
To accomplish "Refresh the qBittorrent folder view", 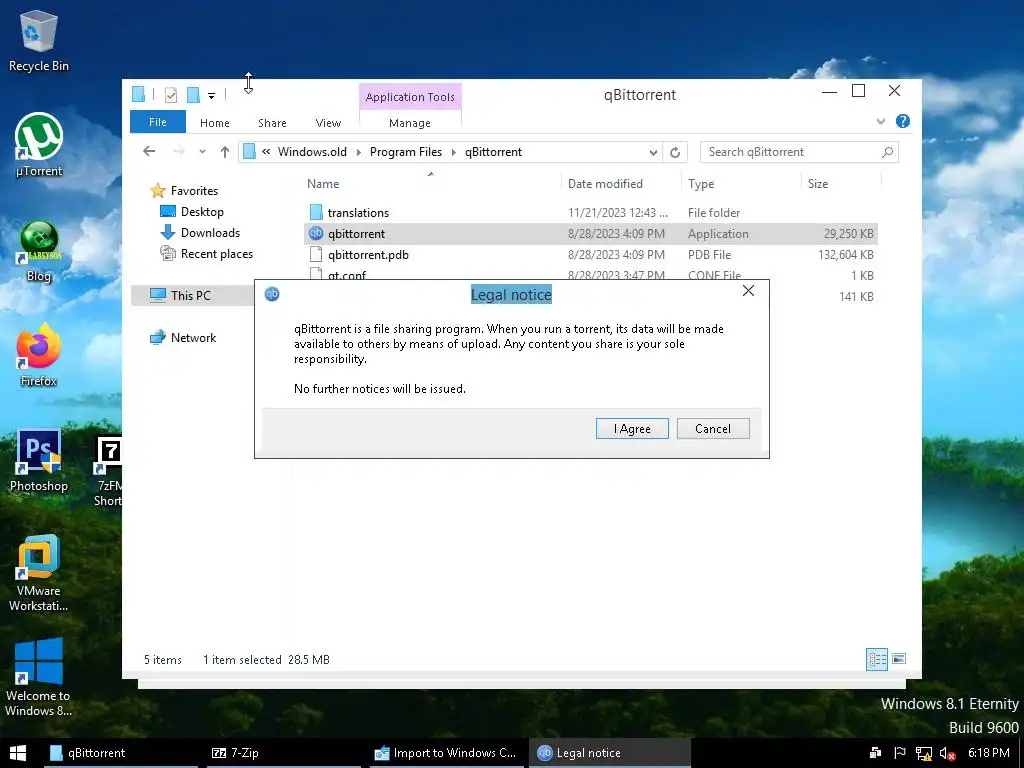I will click(x=675, y=152).
